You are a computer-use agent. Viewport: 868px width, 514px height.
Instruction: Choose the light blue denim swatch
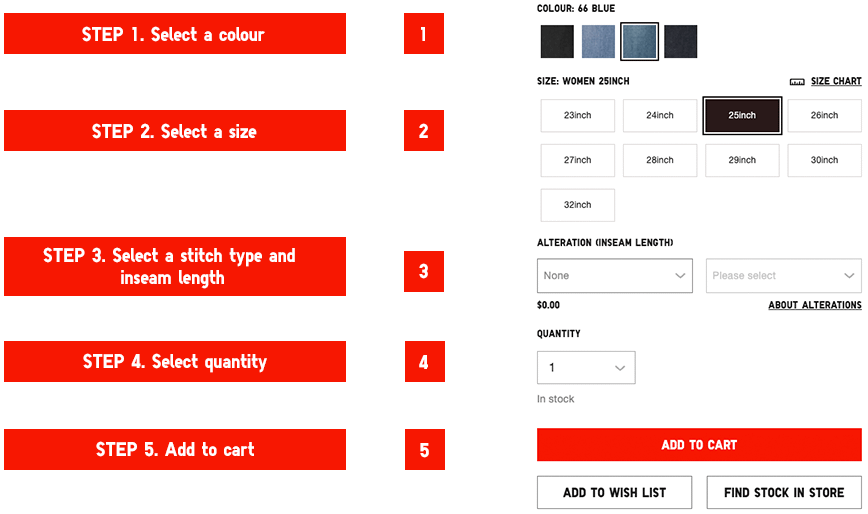point(598,42)
